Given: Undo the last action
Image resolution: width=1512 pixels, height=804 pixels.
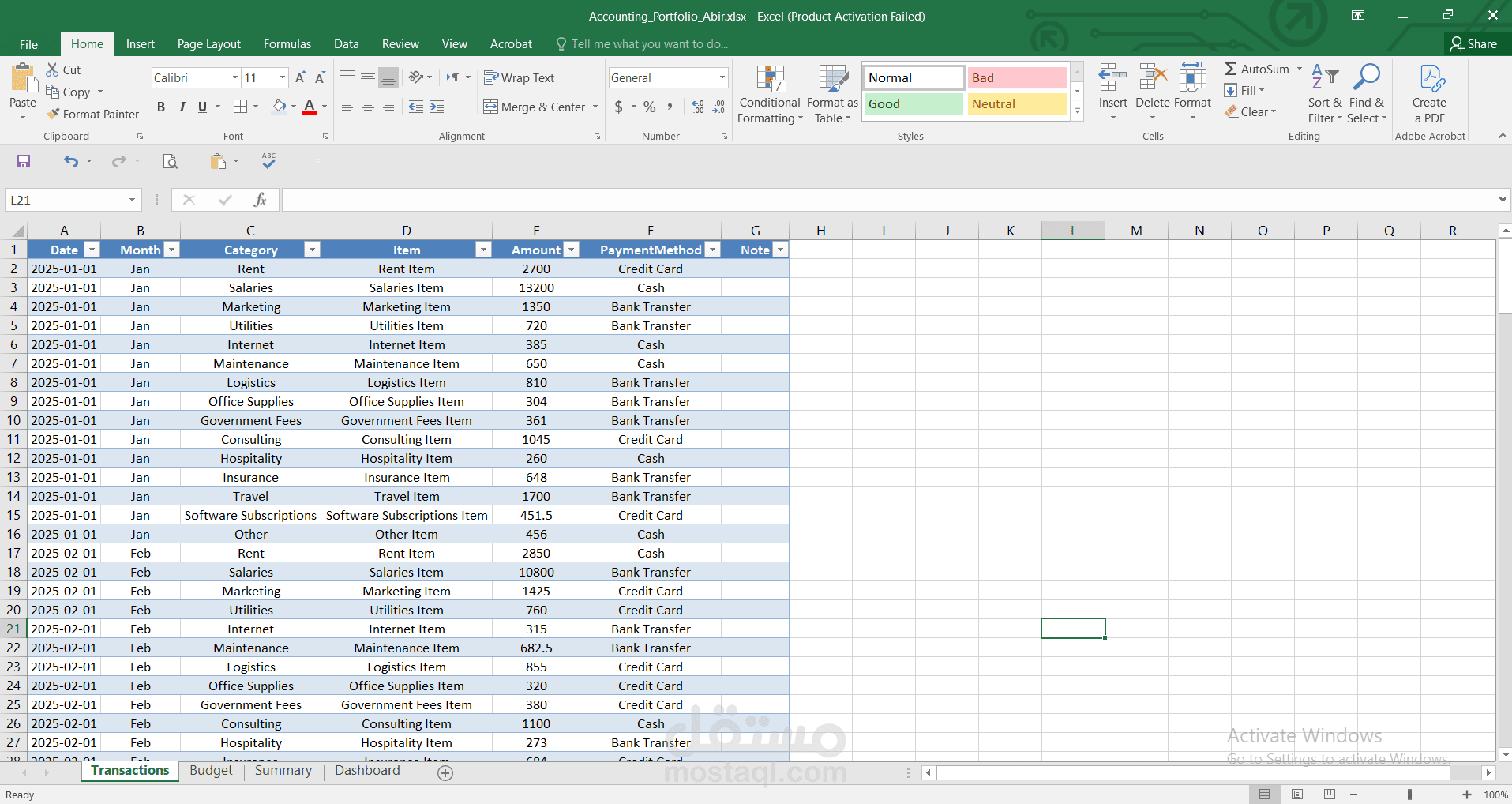Looking at the screenshot, I should coord(71,161).
